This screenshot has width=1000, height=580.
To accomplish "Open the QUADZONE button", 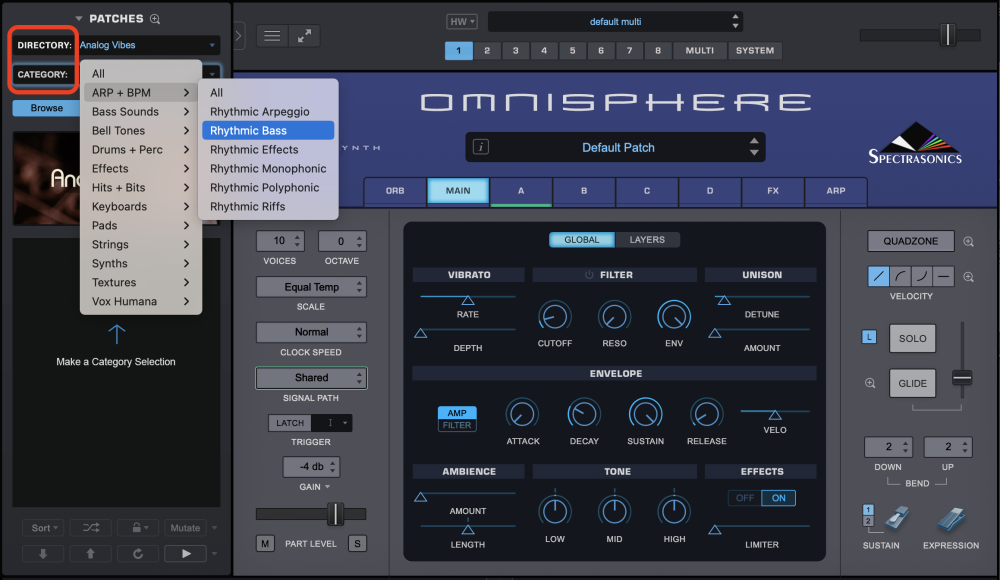I will pos(911,241).
